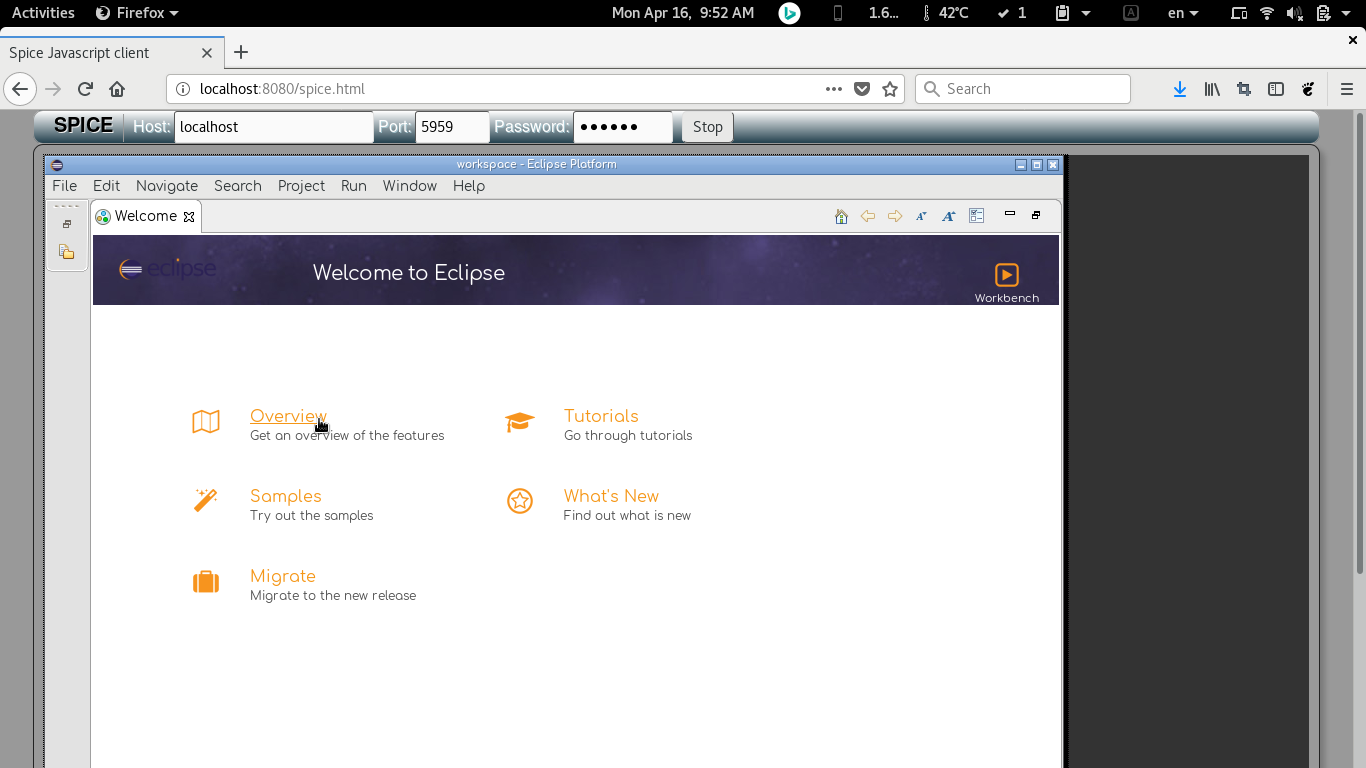Open page actions three-dots menu

click(x=834, y=89)
